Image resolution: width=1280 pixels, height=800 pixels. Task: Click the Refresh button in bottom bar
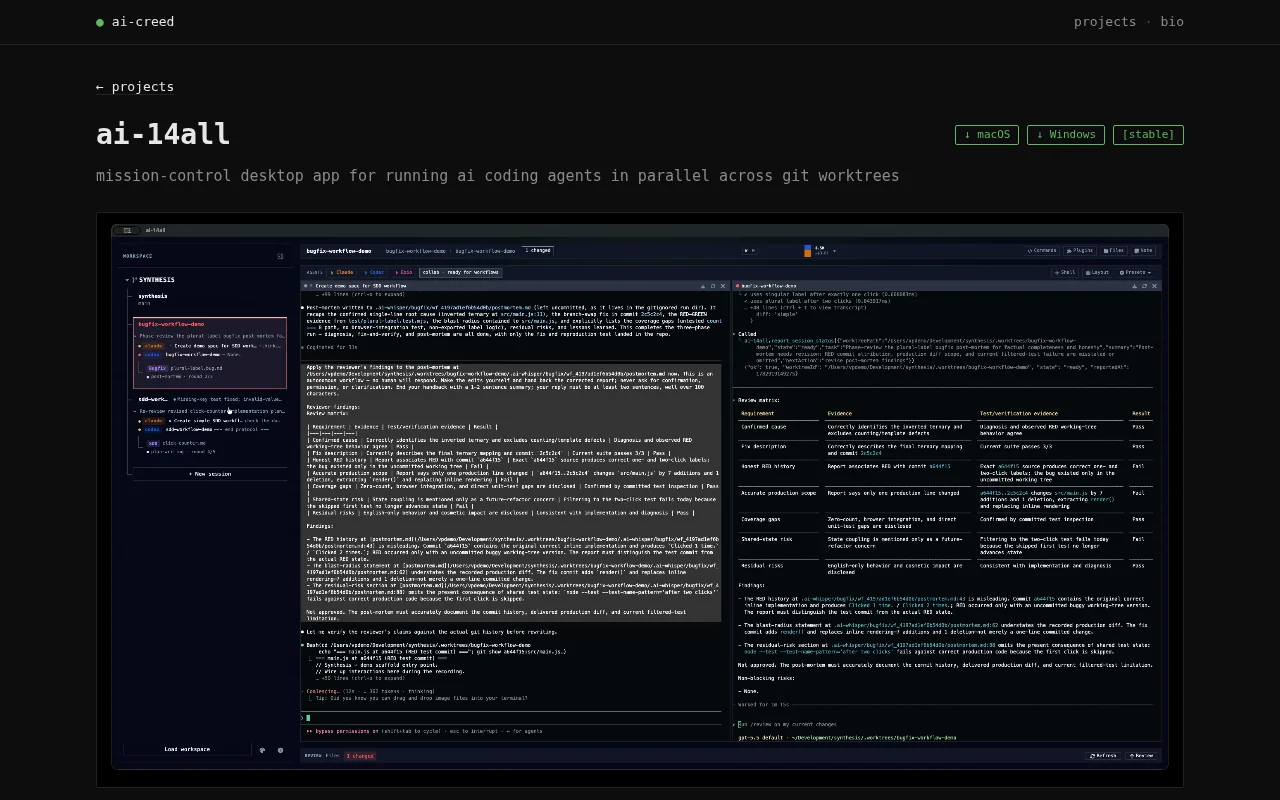pos(1103,756)
